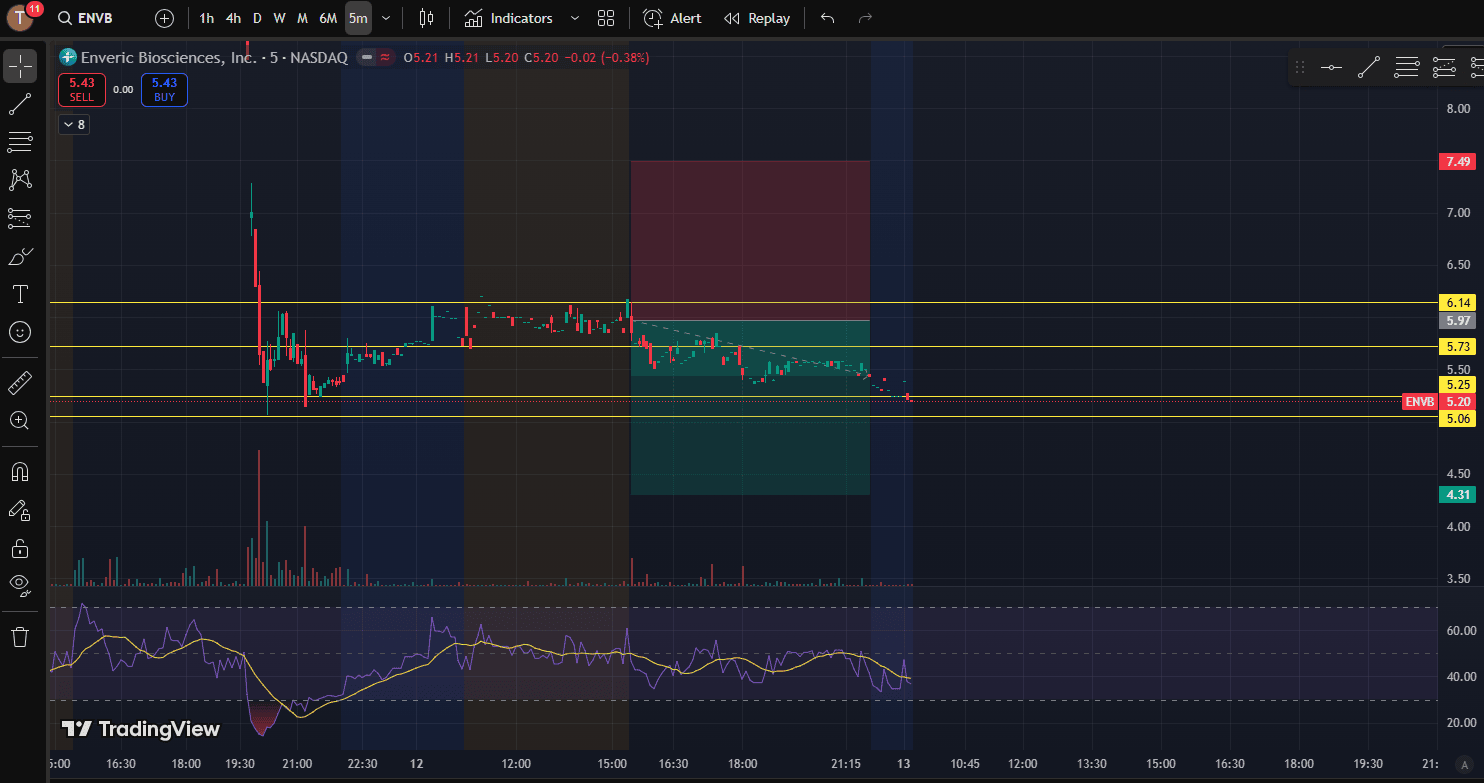
Task: Select the brush drawing tool
Action: coord(20,257)
